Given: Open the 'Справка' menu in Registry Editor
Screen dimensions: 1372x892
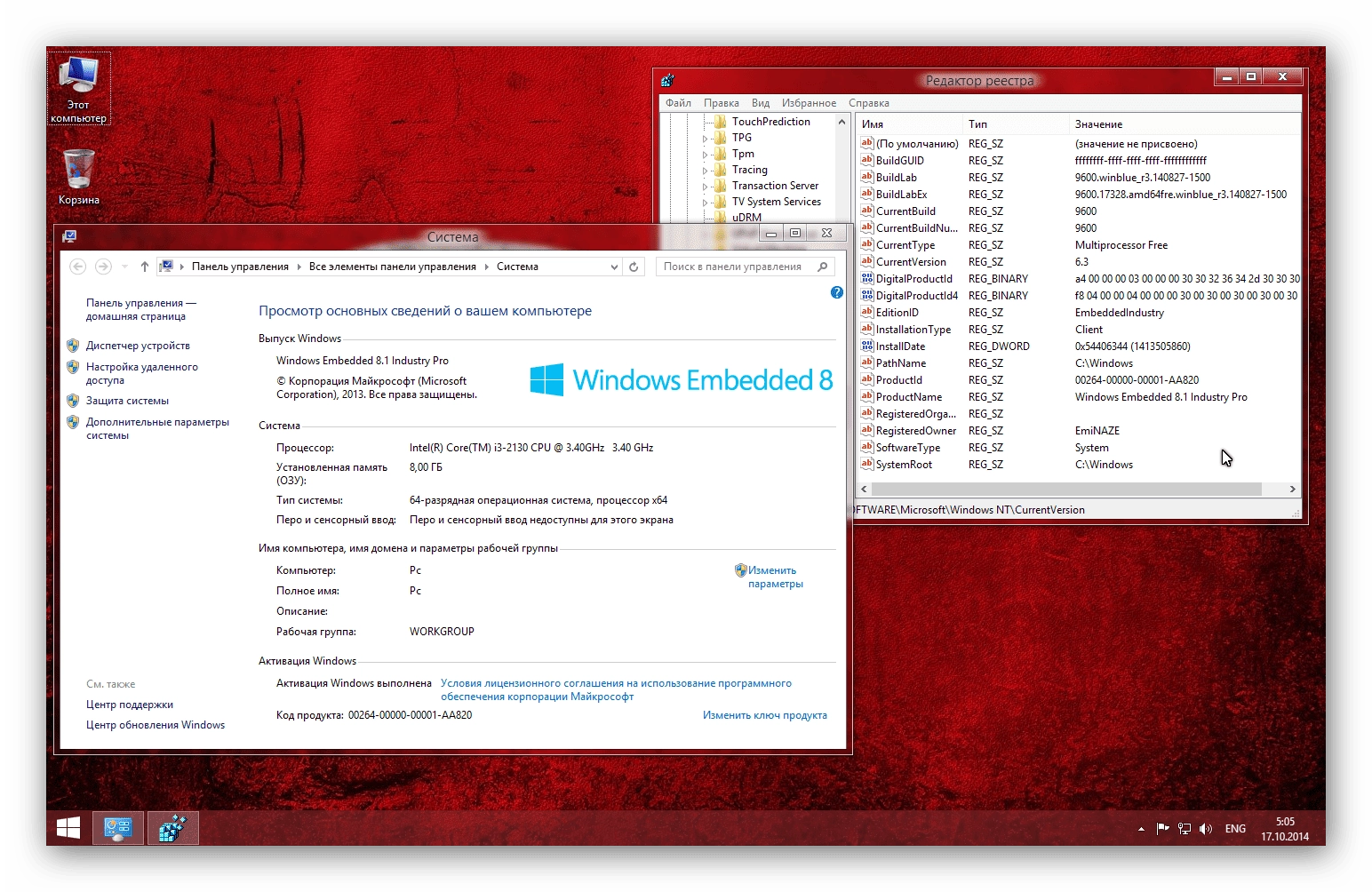Looking at the screenshot, I should click(869, 103).
